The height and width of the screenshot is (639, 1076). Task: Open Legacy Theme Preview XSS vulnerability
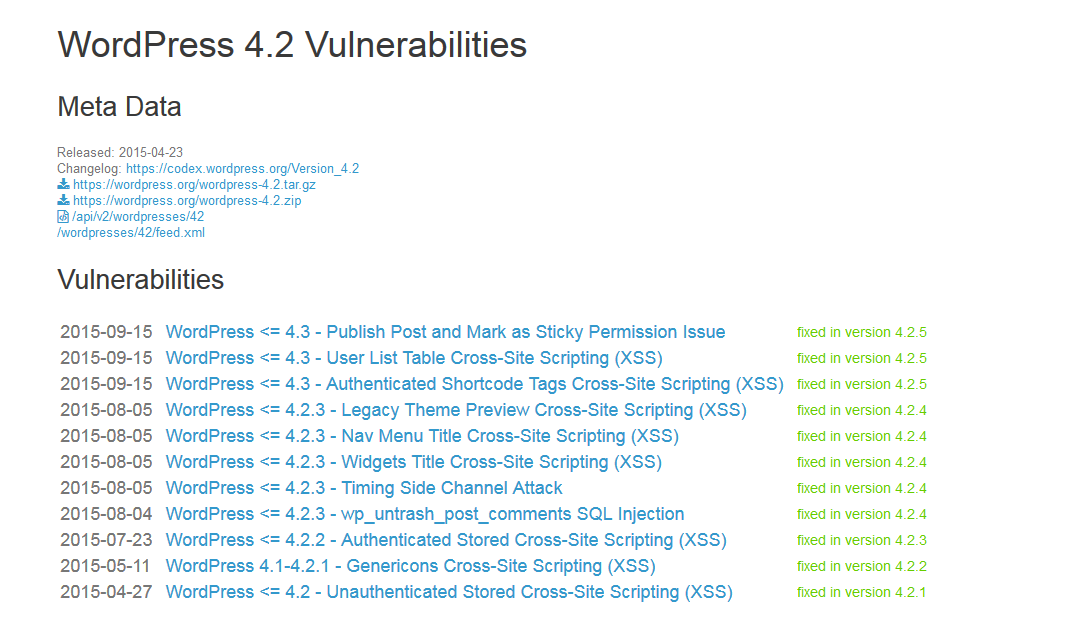[456, 410]
